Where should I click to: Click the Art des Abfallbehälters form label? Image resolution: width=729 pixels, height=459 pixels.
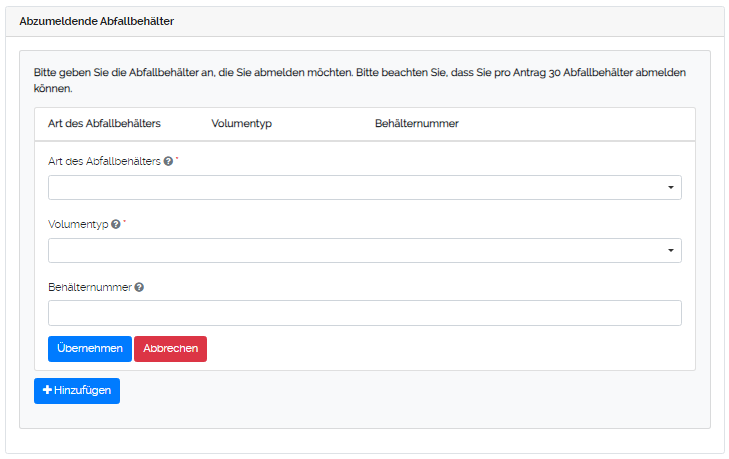click(104, 161)
